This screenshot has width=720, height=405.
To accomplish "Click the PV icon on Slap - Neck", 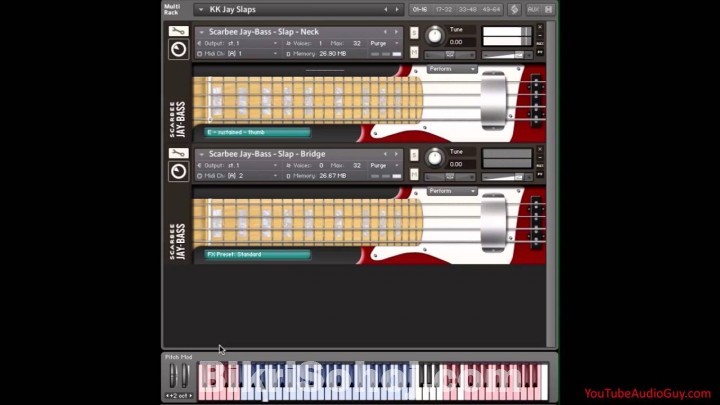I will point(540,53).
